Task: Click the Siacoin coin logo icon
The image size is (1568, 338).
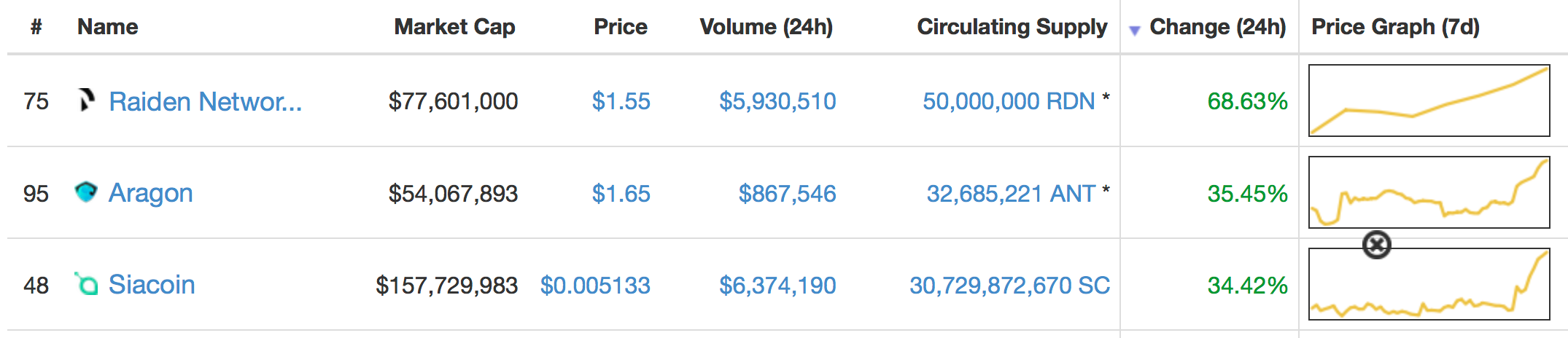Action: tap(86, 284)
